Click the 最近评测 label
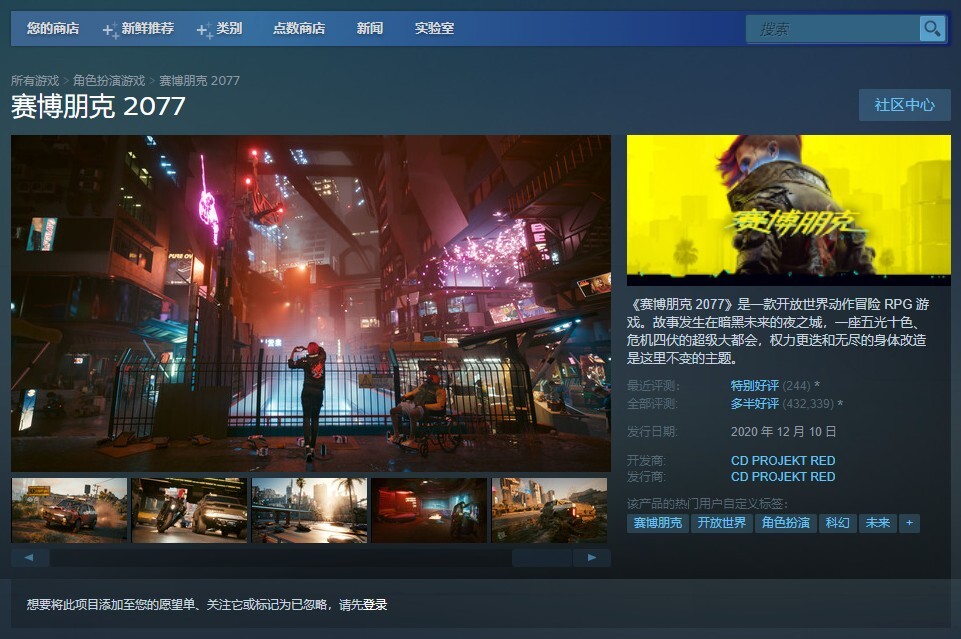The image size is (961, 639). coord(653,385)
